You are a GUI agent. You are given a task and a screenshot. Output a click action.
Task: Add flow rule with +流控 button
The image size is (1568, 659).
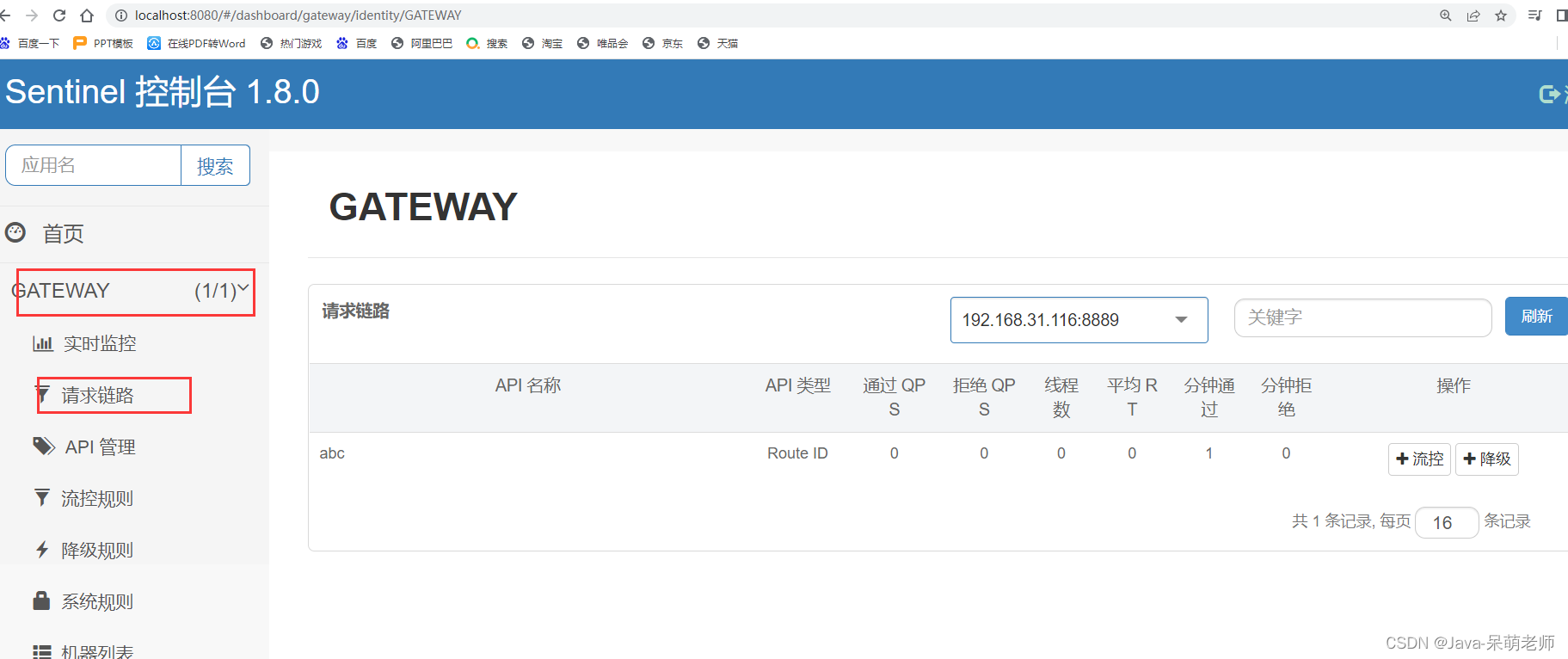[x=1419, y=459]
